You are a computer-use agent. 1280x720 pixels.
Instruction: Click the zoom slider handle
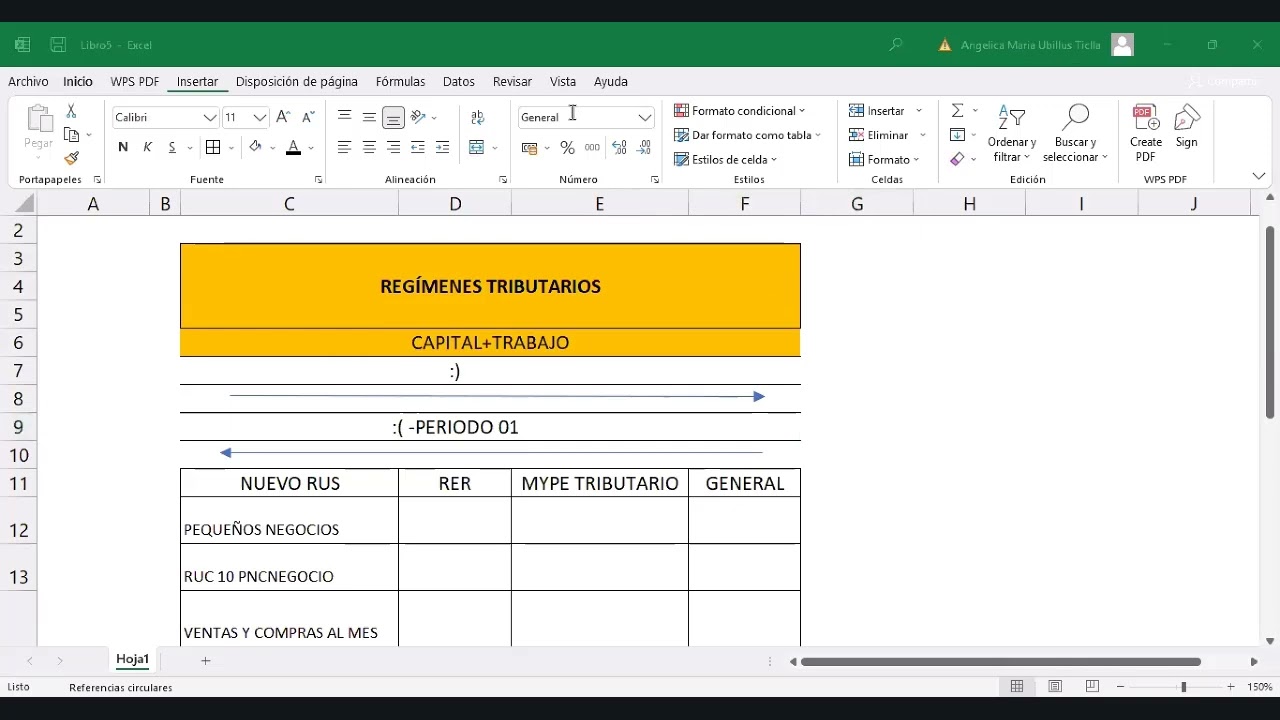pyautogui.click(x=1183, y=687)
